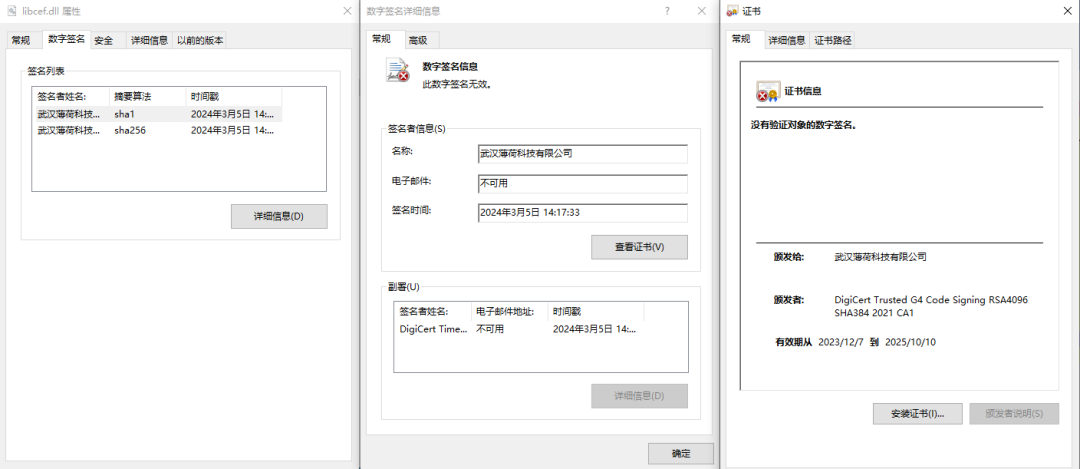Viewport: 1080px width, 469px height.
Task: Click the 详细信息(D) button under signature list
Action: pos(279,216)
